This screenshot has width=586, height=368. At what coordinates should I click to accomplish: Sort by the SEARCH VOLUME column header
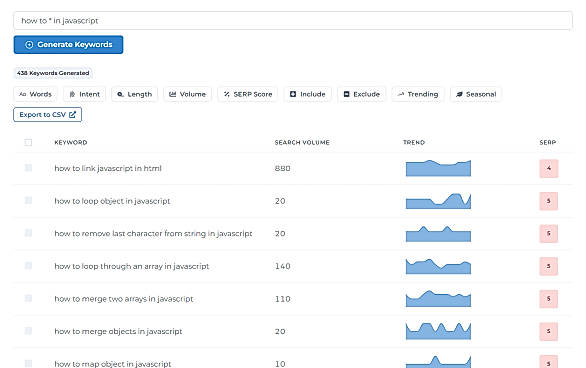(x=302, y=142)
